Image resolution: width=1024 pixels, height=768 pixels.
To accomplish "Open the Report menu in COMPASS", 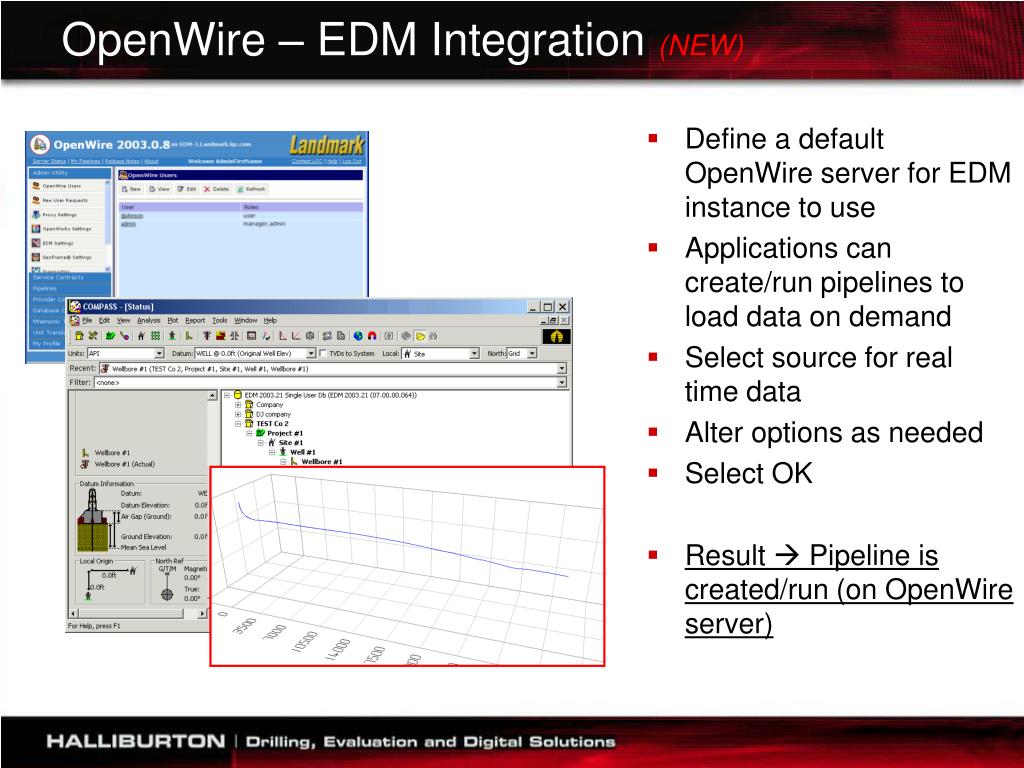I will [x=195, y=321].
